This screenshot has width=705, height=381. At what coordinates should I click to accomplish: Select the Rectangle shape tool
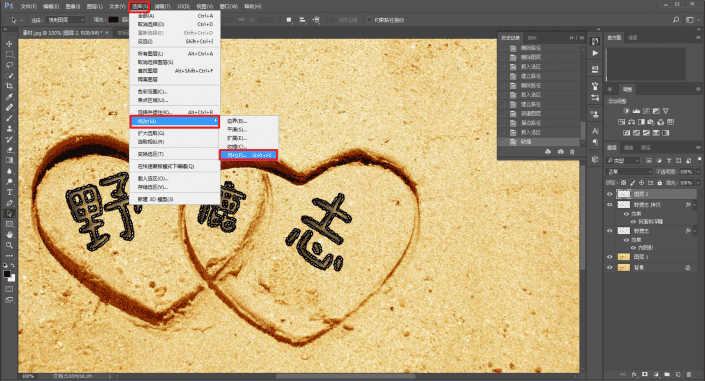(x=9, y=224)
